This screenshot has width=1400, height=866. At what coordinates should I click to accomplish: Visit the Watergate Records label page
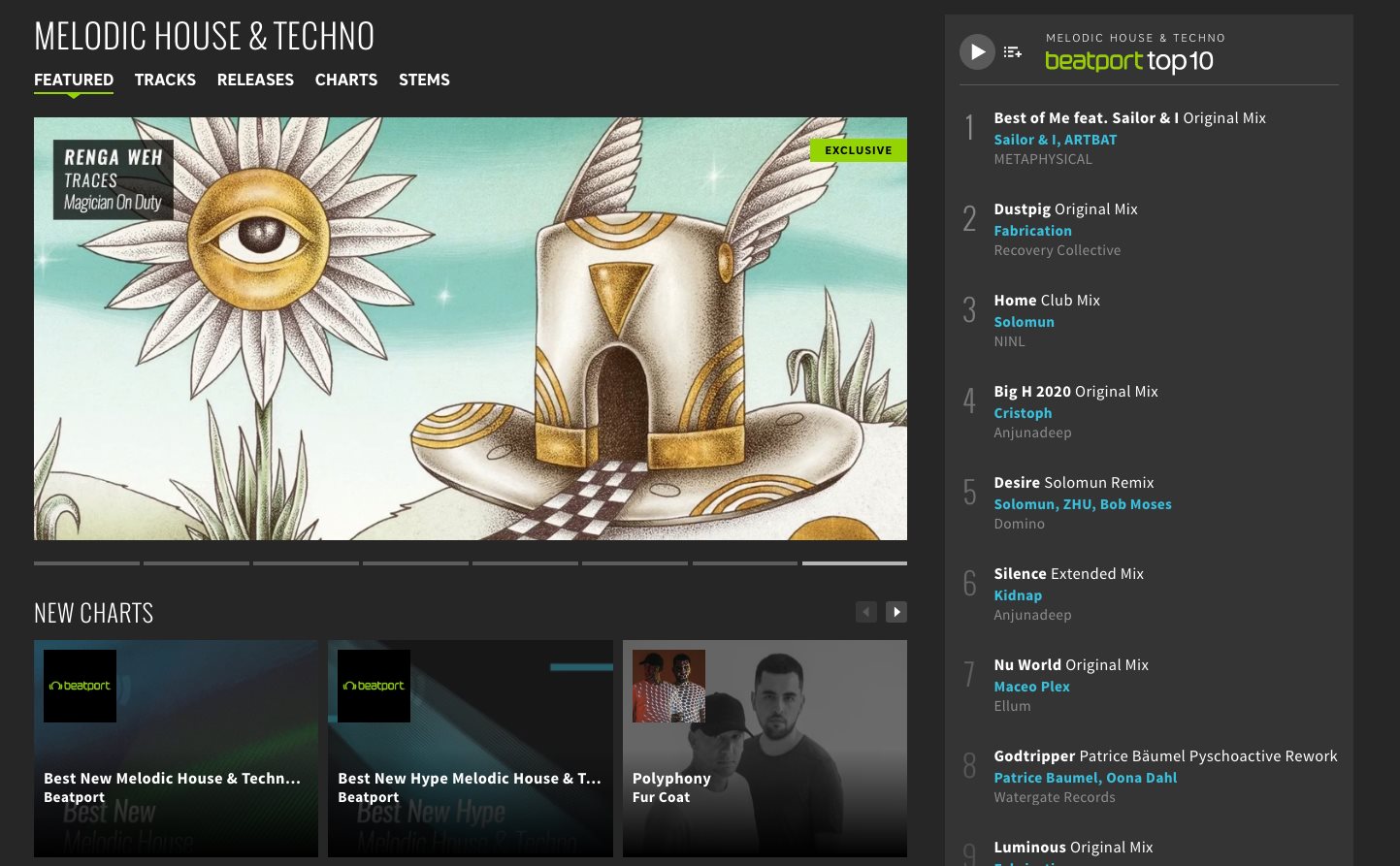pos(1055,797)
